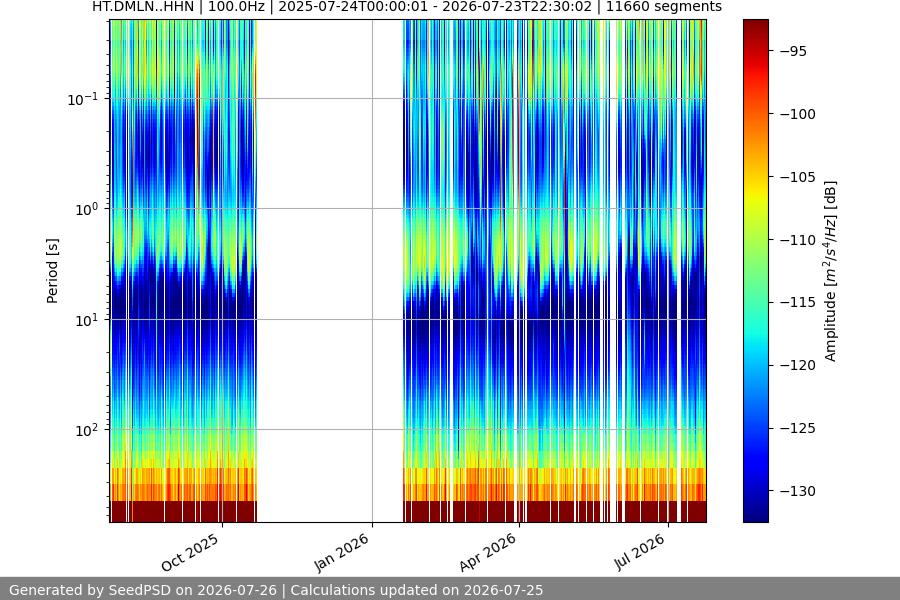Click 'Calculations updated on 2026-07-25' footer text
The width and height of the screenshot is (900, 600).
[x=417, y=590]
